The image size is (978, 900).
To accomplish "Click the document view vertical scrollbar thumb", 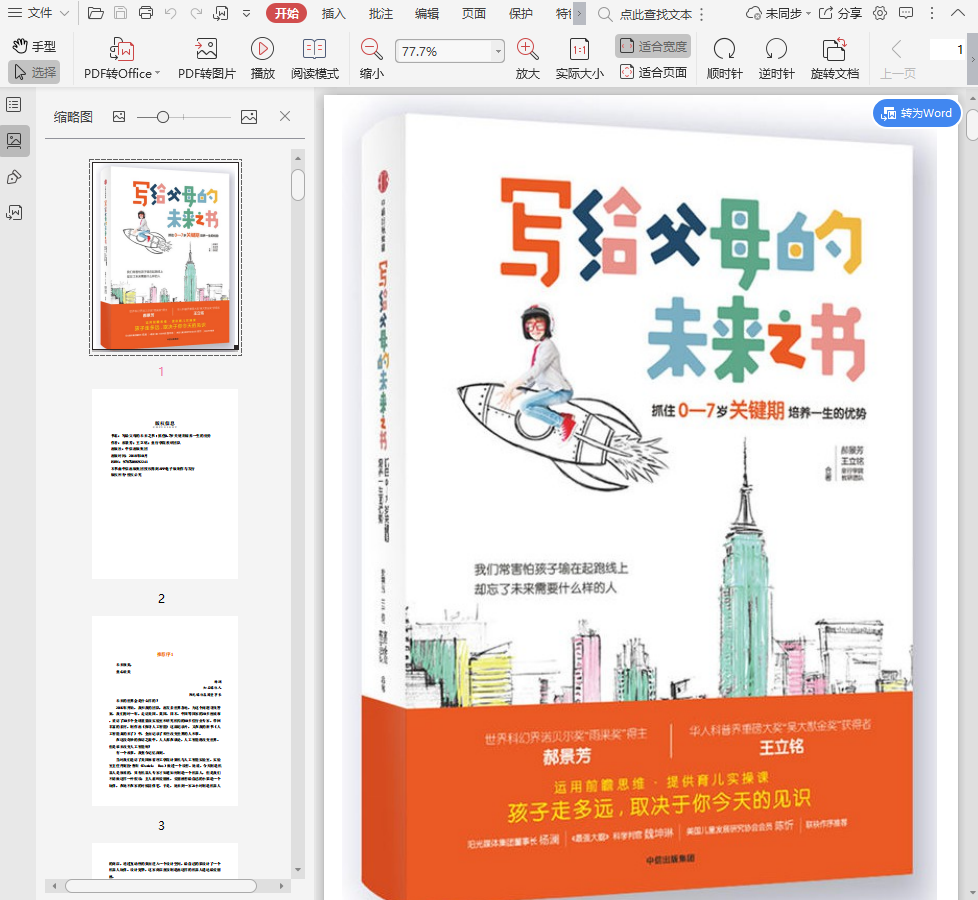I will tap(972, 123).
